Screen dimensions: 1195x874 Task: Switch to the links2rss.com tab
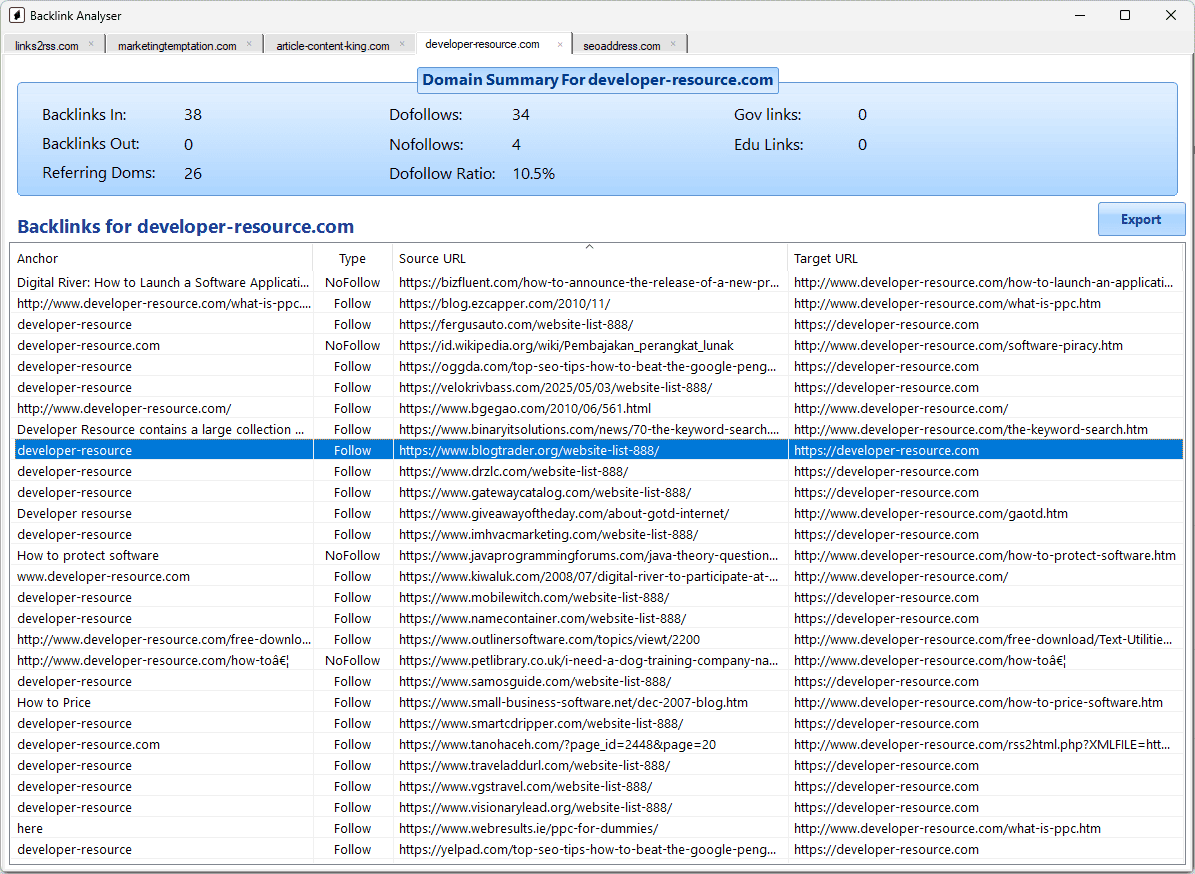coord(45,44)
